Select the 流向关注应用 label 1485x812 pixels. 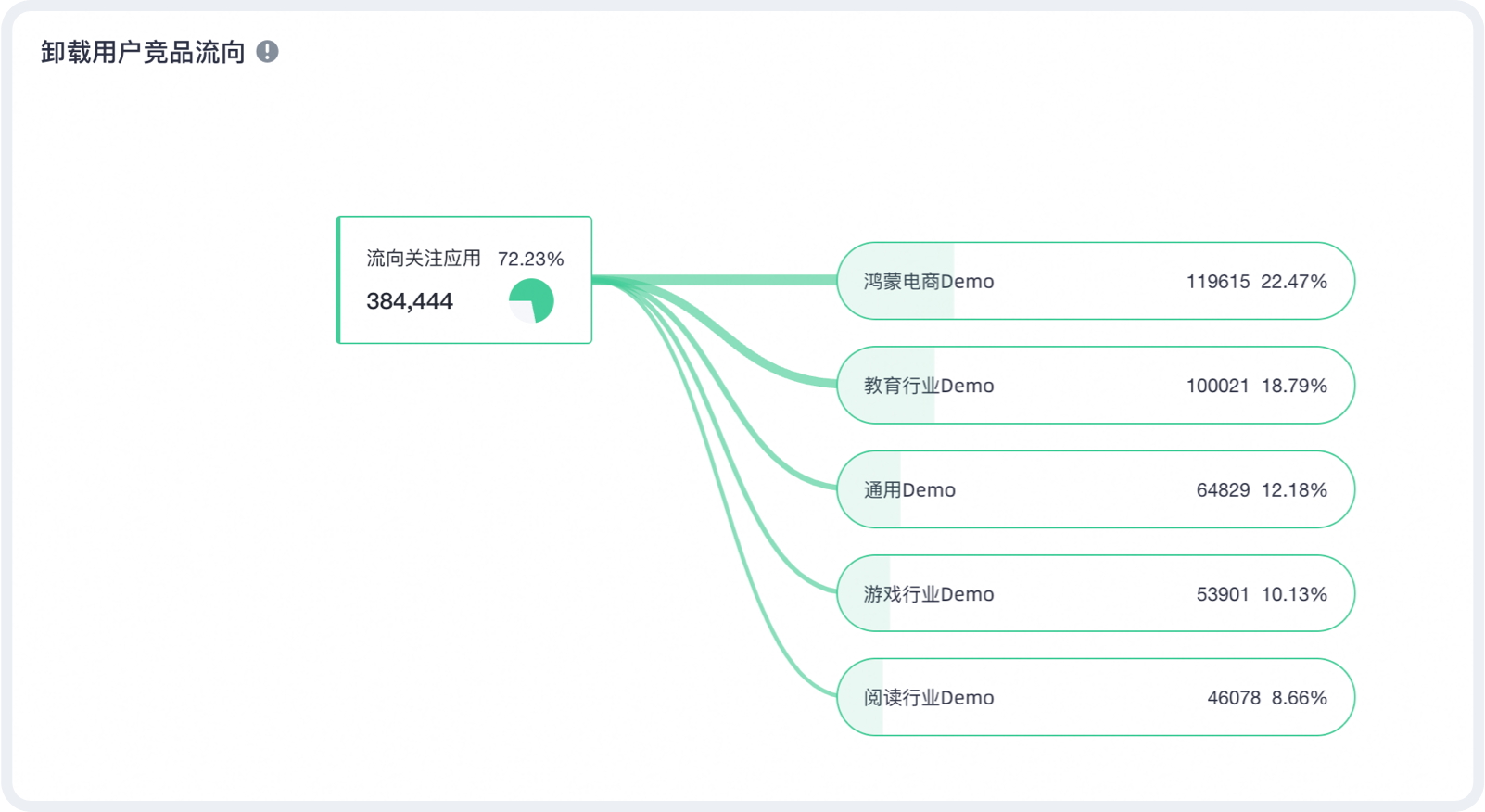(424, 259)
